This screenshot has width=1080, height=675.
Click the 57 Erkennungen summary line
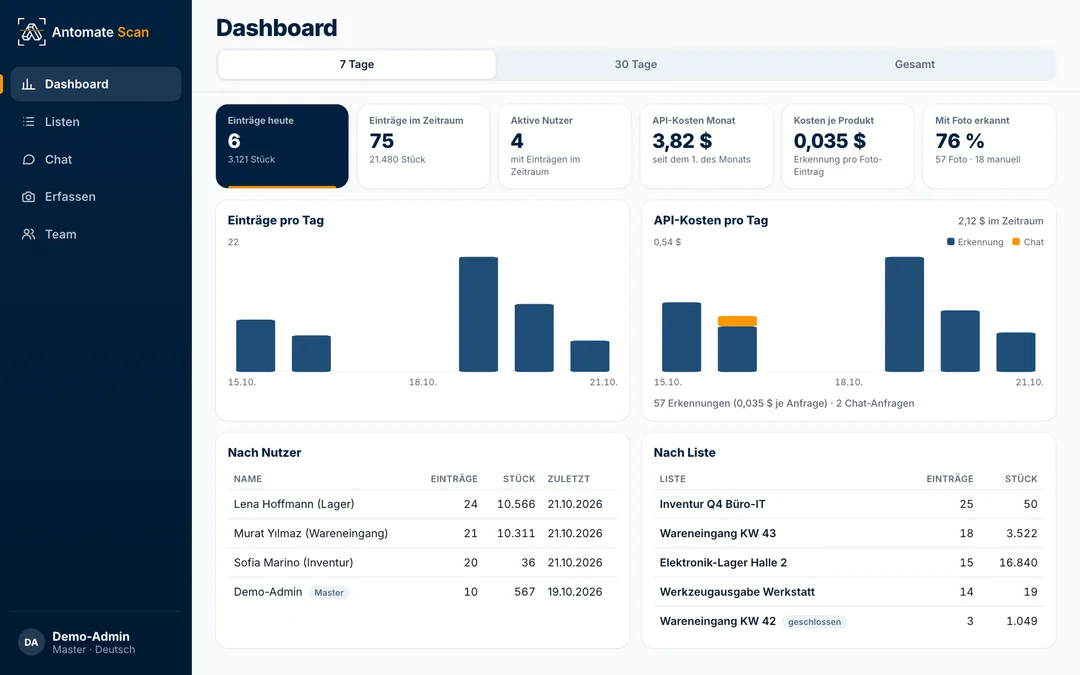click(784, 403)
